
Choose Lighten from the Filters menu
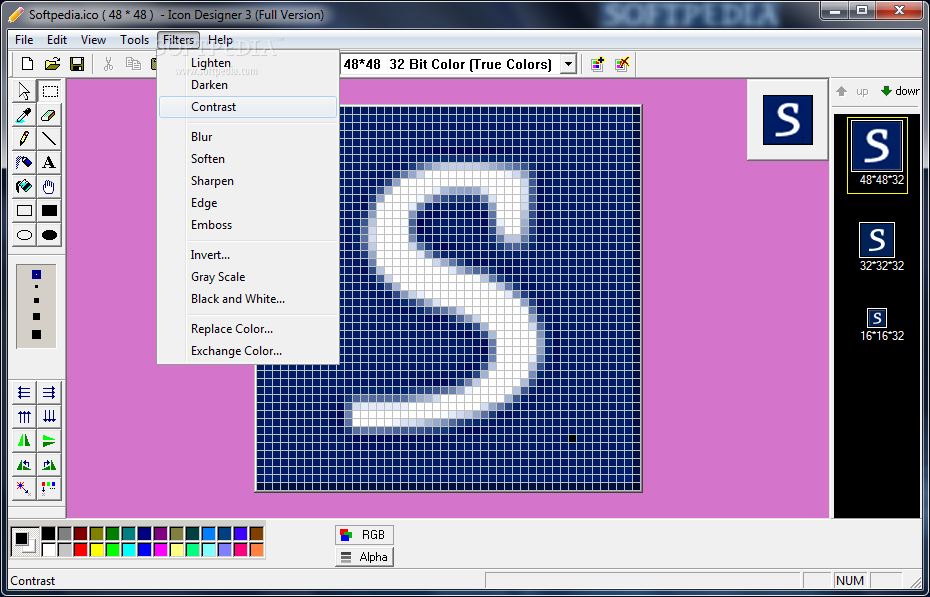click(248, 63)
